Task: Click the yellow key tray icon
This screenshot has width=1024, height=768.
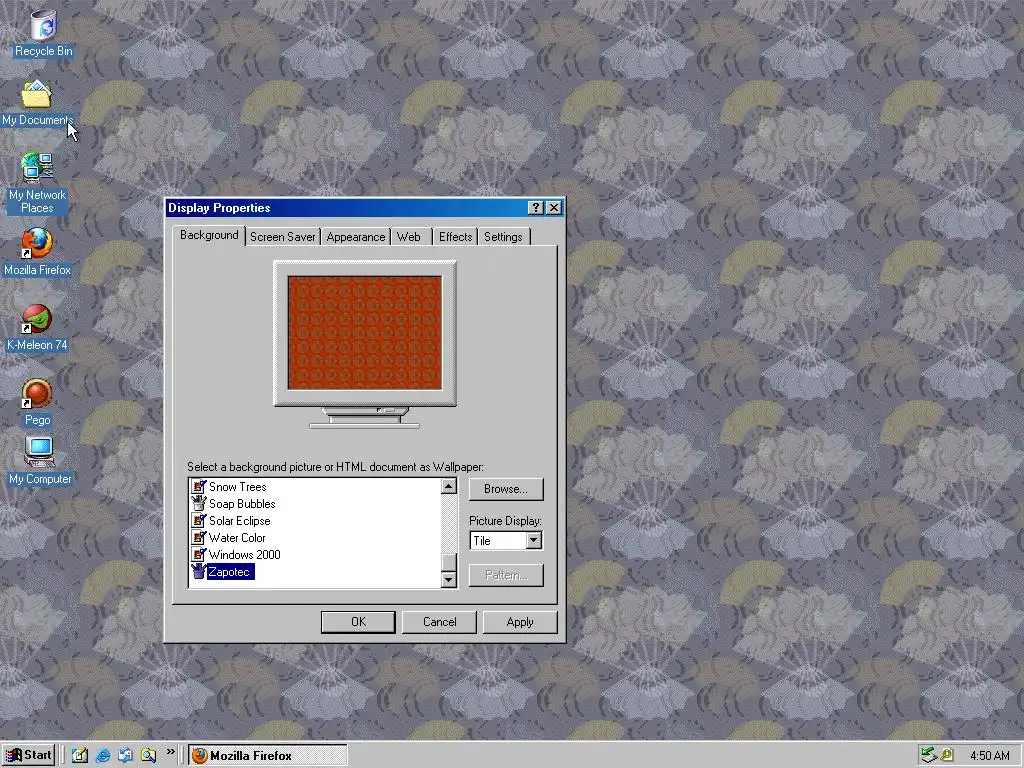Action: tap(946, 756)
